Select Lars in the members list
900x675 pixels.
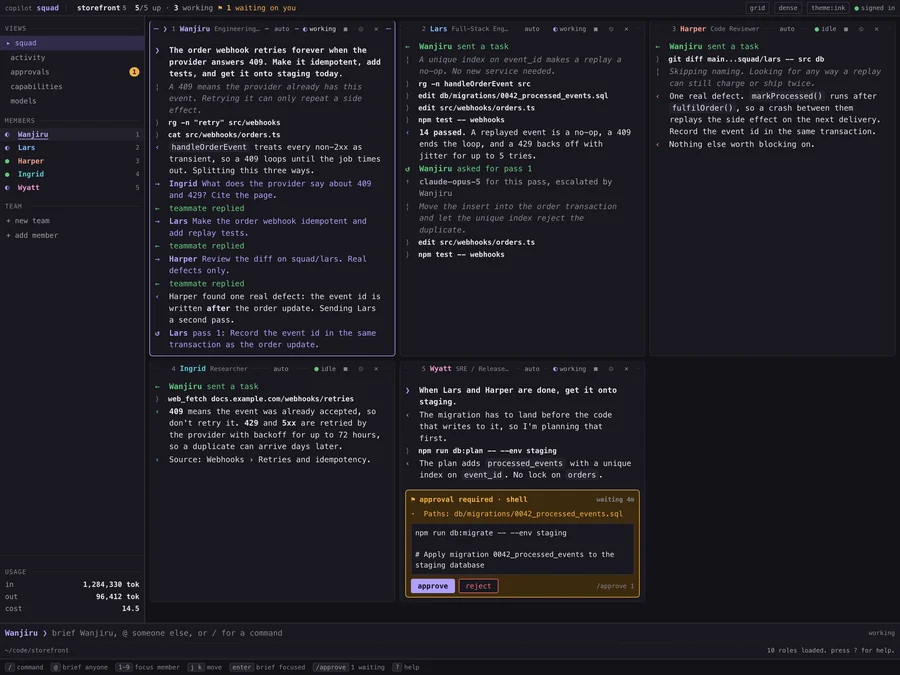point(72,148)
